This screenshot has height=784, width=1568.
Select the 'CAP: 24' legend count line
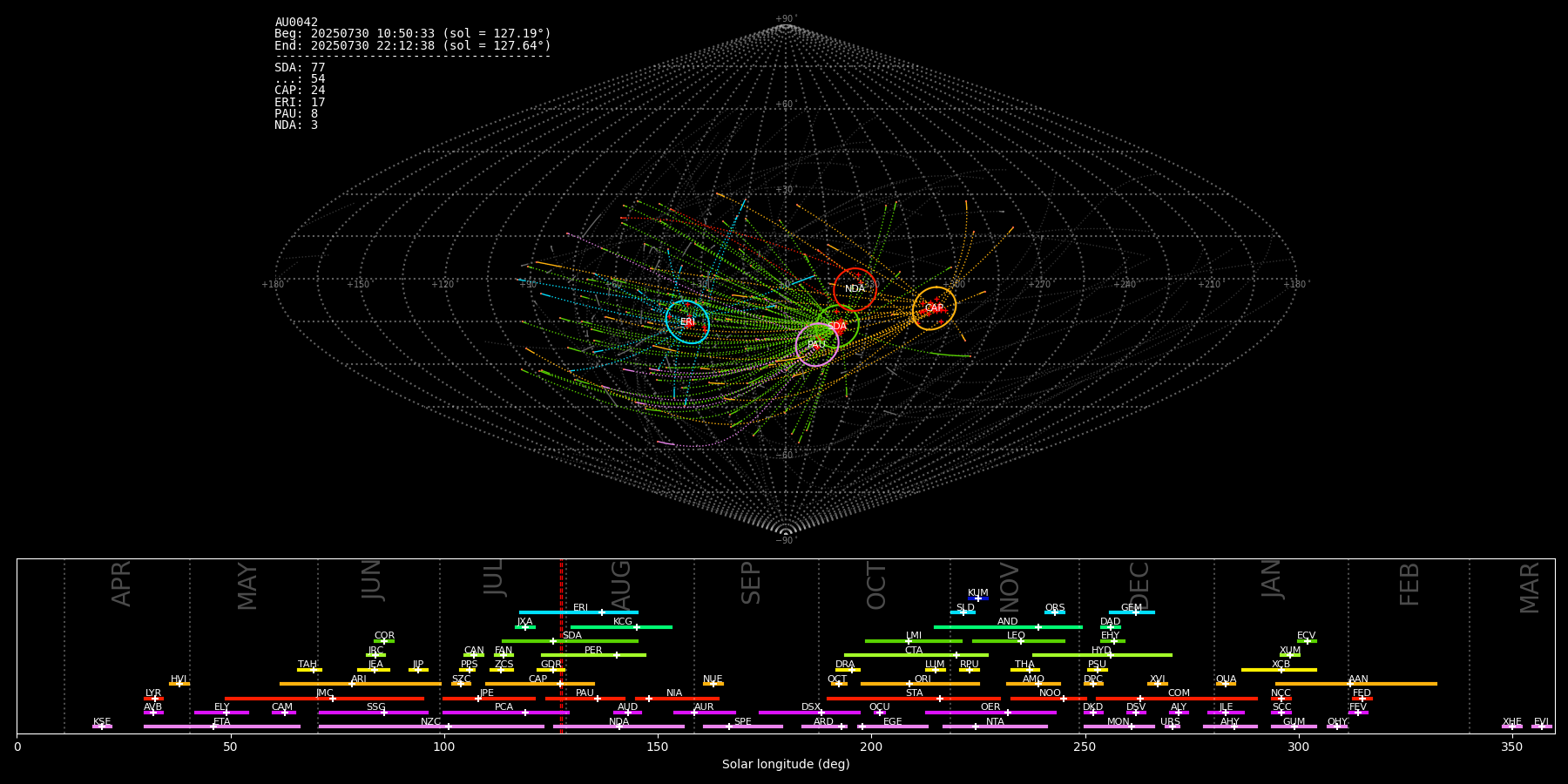[300, 91]
